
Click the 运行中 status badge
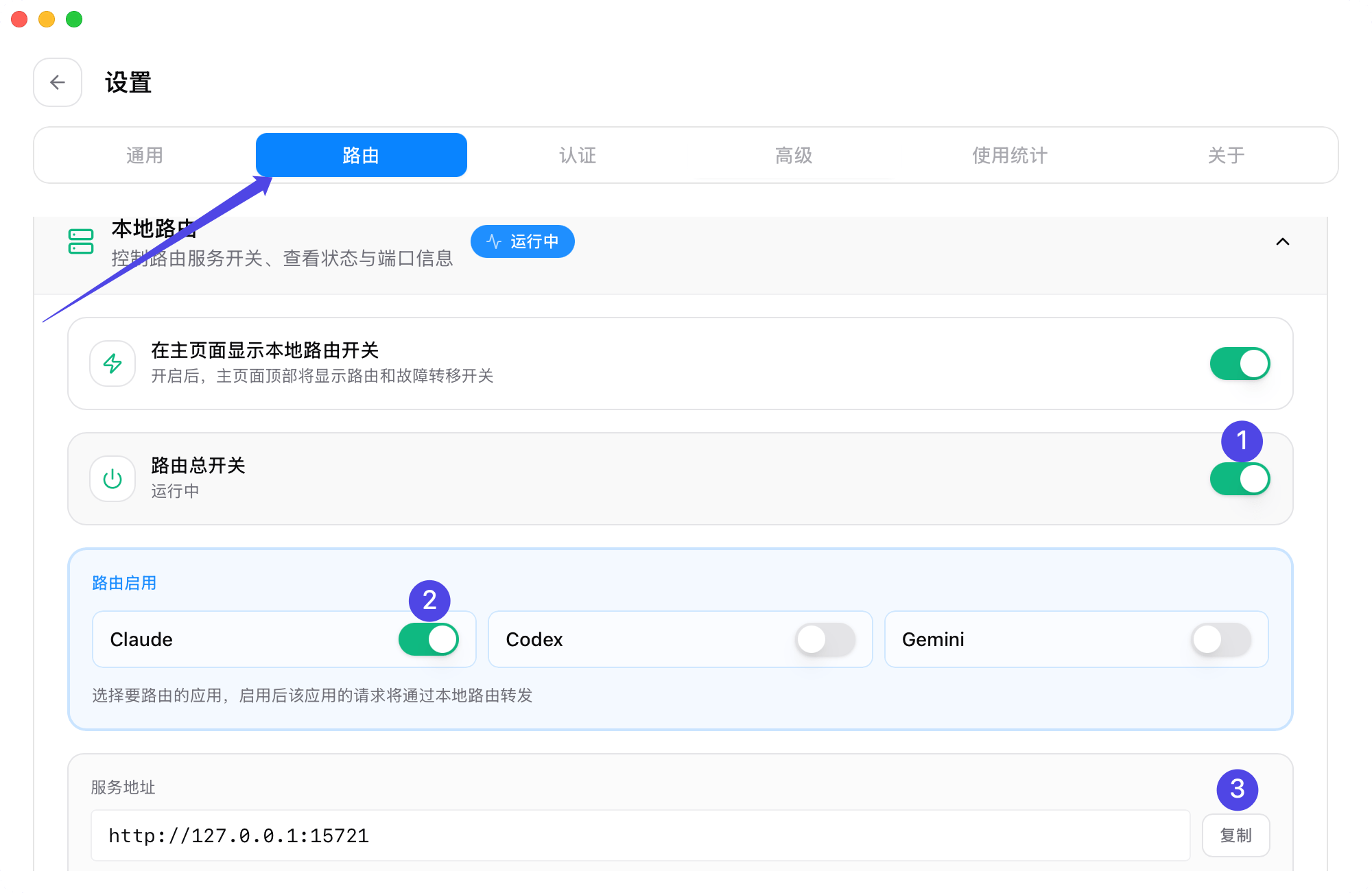(523, 241)
